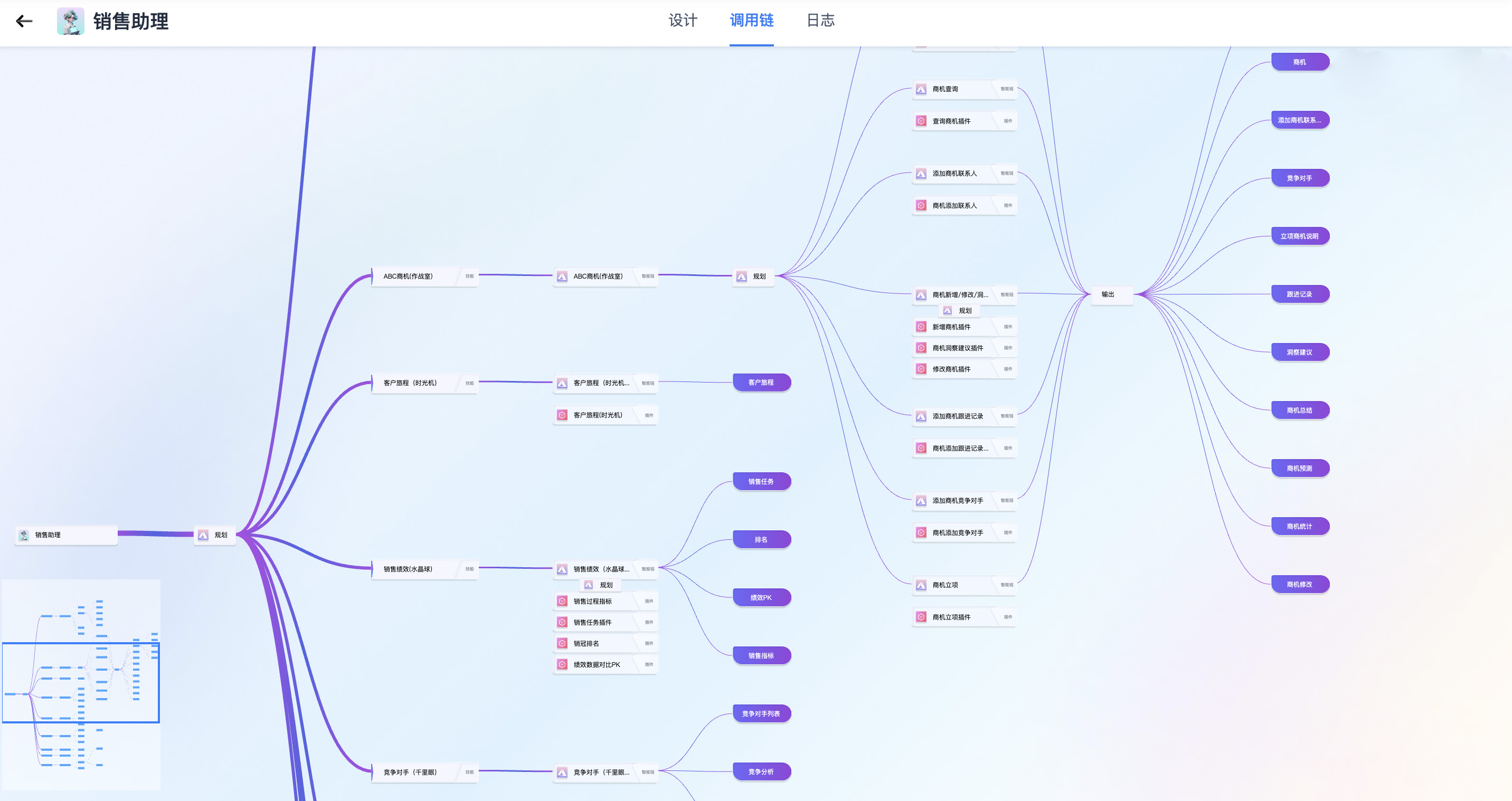Click the minimap overview thumbnail
The height and width of the screenshot is (801, 1512).
(x=81, y=684)
